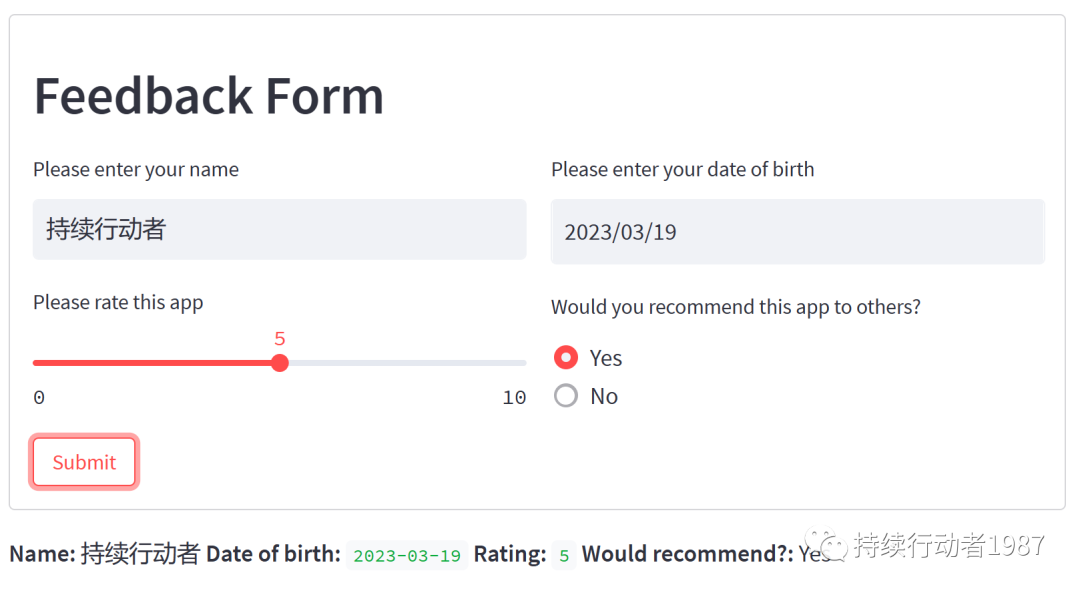This screenshot has height=593, width=1080.
Task: Focus the name input field
Action: [x=279, y=230]
